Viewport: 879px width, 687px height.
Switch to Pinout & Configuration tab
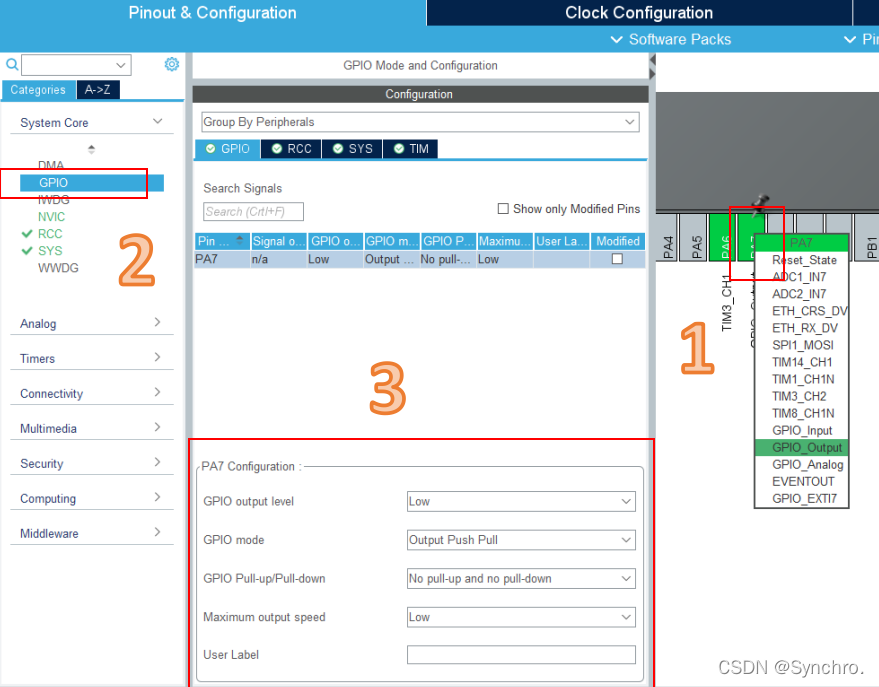click(x=212, y=13)
